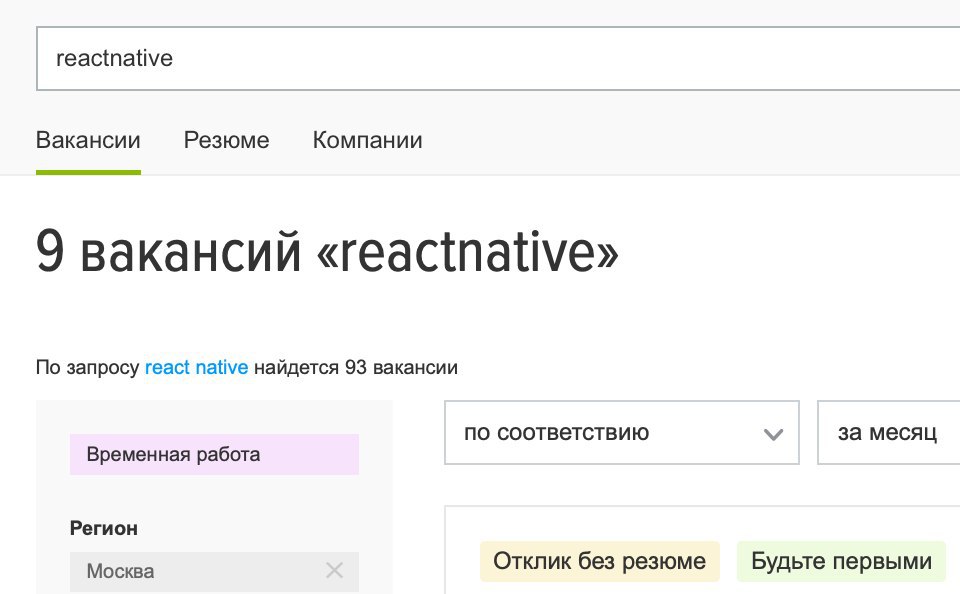The width and height of the screenshot is (960, 594).
Task: Go to the Компании tab
Action: click(x=367, y=140)
